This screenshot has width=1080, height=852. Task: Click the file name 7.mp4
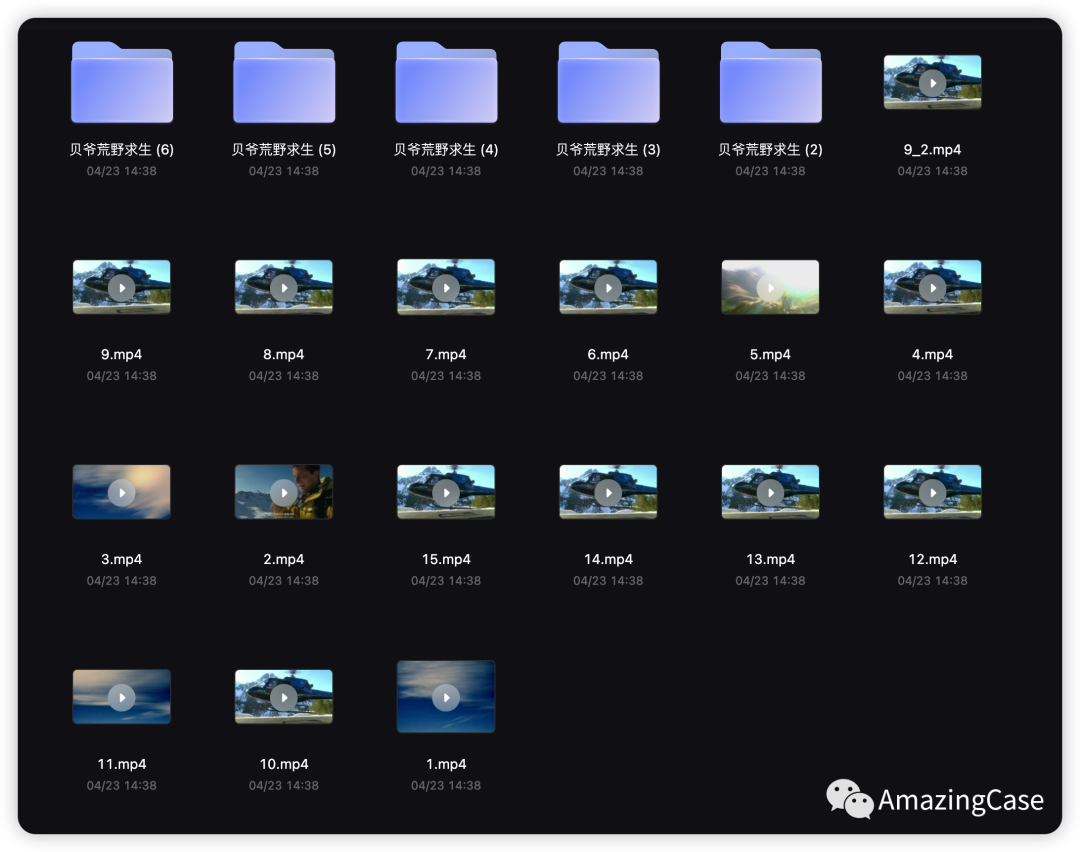(x=446, y=354)
